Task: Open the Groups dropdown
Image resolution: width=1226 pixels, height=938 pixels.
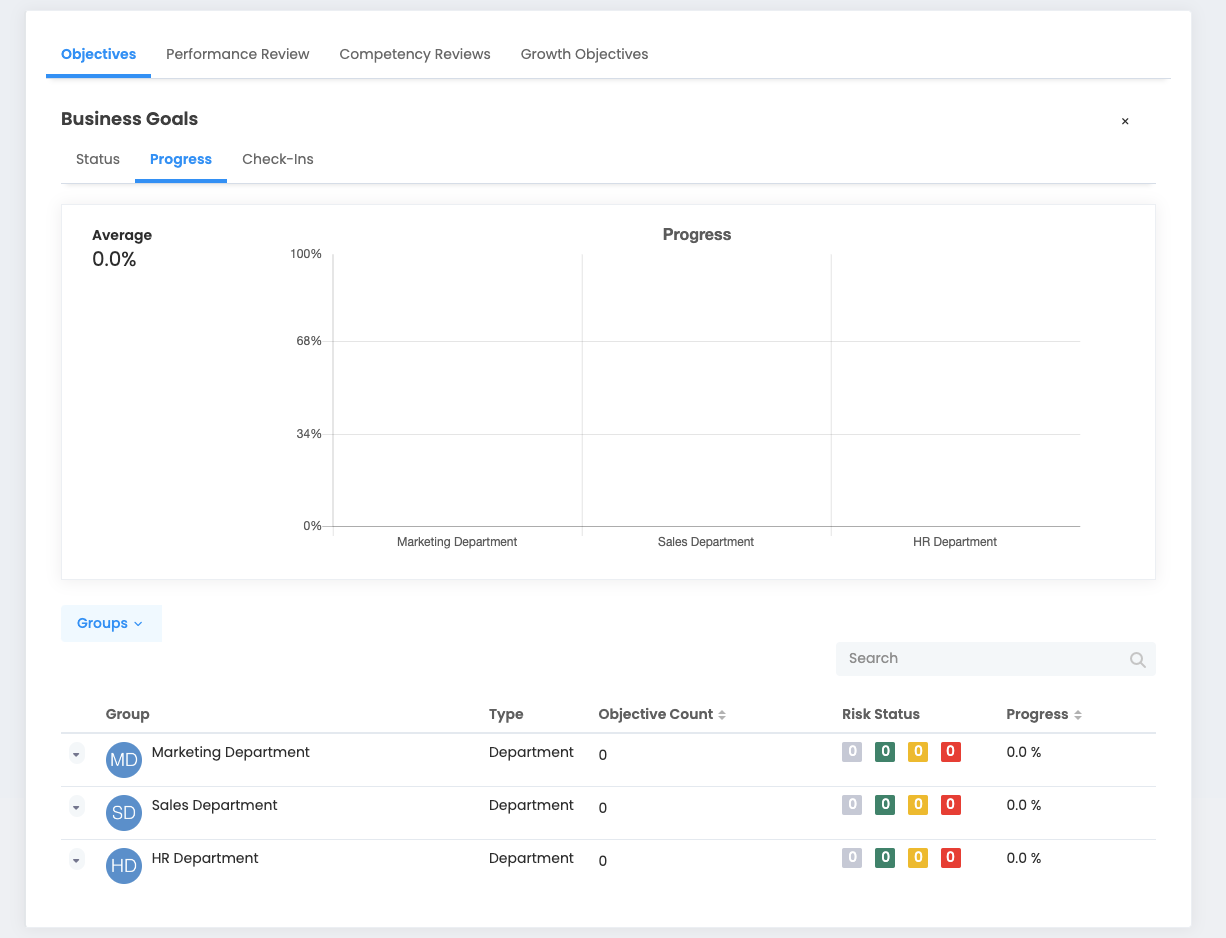Action: point(111,623)
